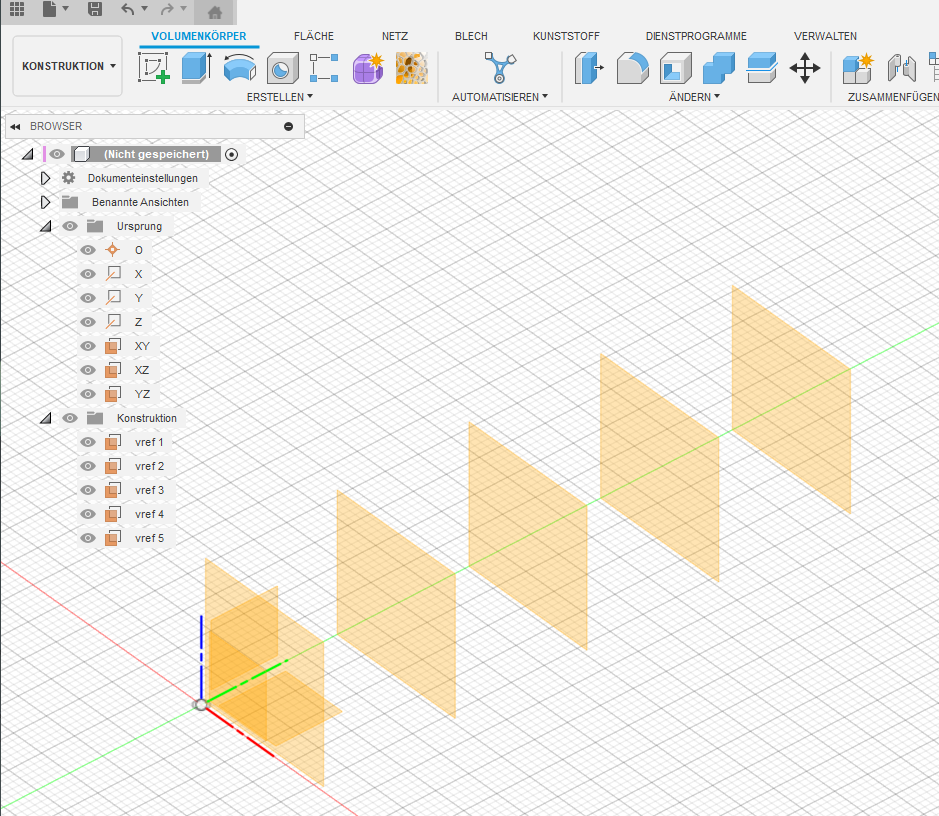The image size is (939, 816).
Task: Collapse the root component tree
Action: [28, 154]
